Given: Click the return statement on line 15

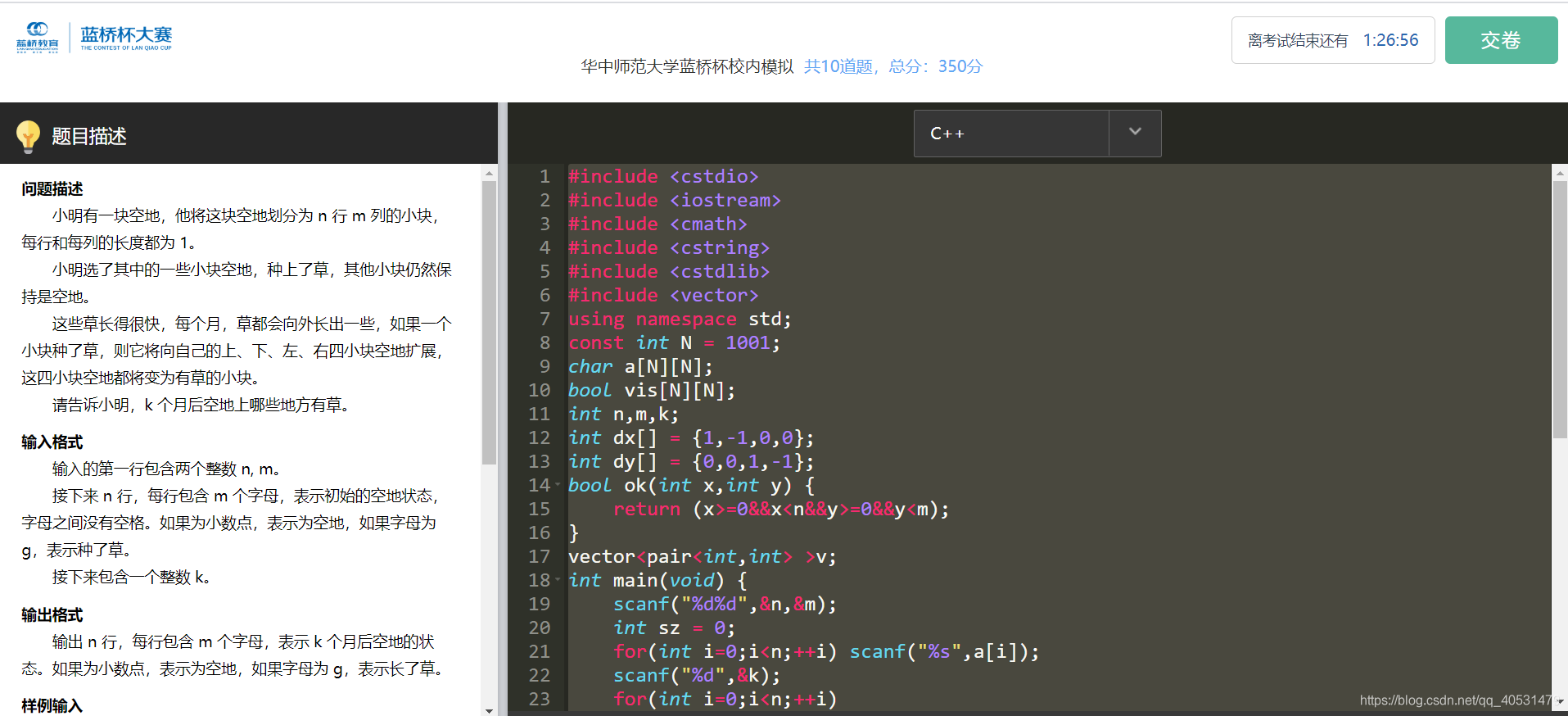Looking at the screenshot, I should (x=781, y=509).
